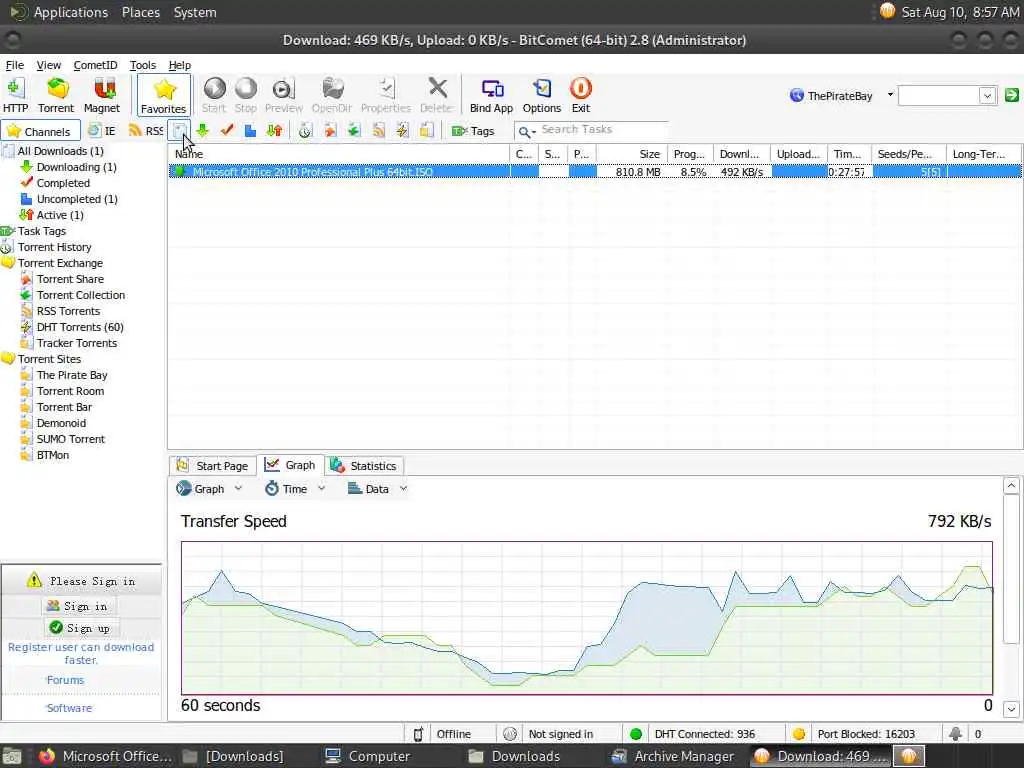Image resolution: width=1024 pixels, height=768 pixels.
Task: Select Demonoid in Torrent Sites
Action: [x=61, y=423]
